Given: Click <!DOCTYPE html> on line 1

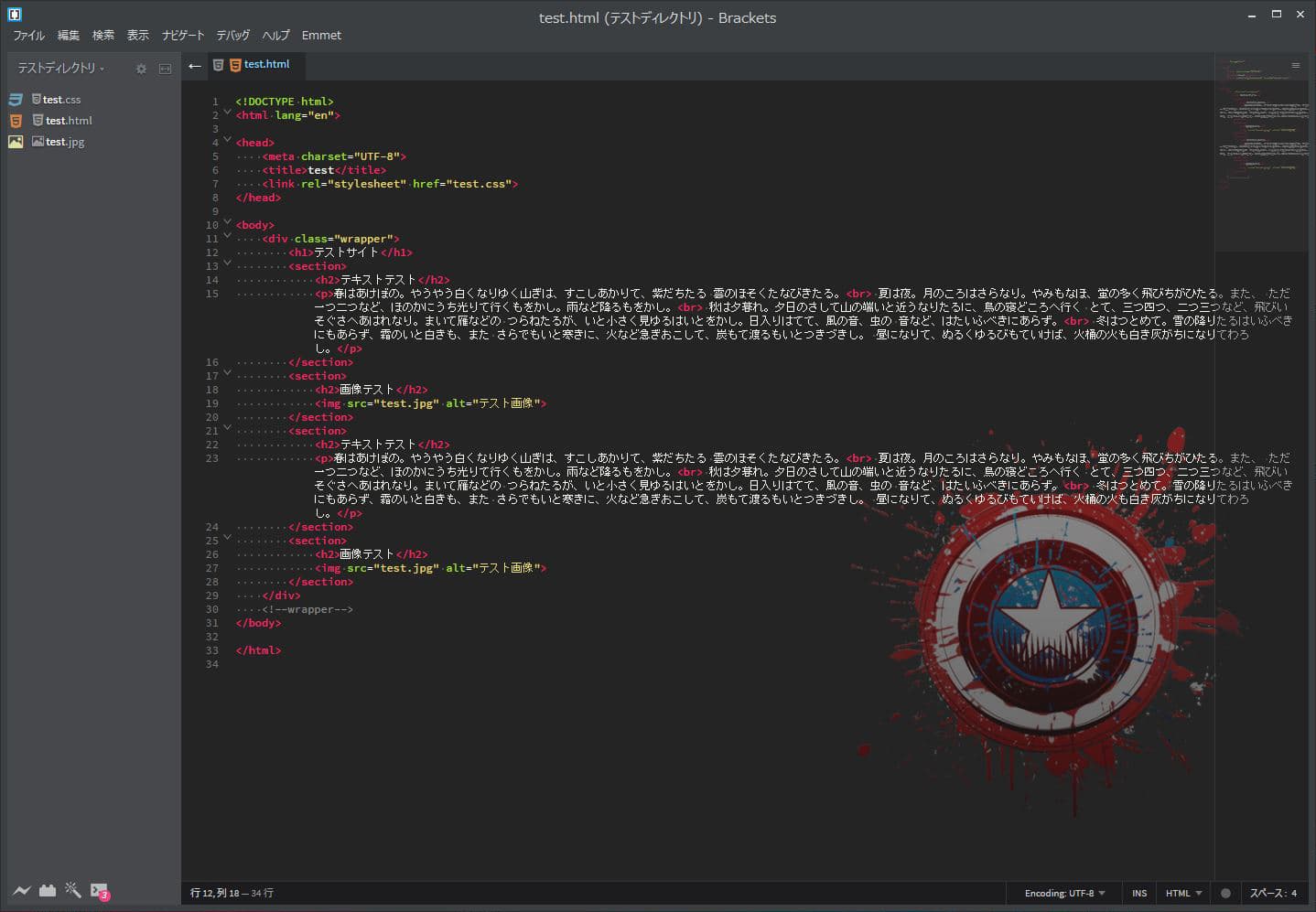Looking at the screenshot, I should pos(285,102).
